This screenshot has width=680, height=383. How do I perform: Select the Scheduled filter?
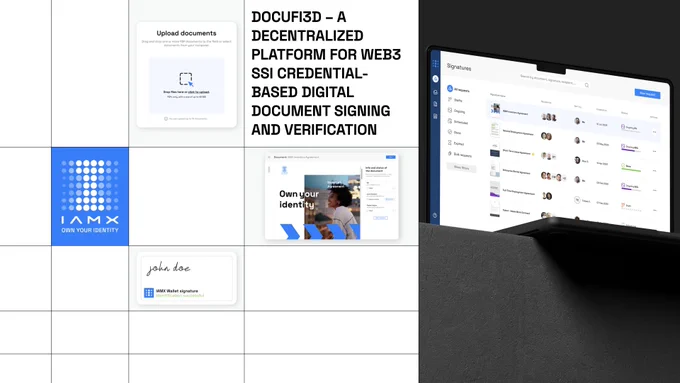(458, 122)
